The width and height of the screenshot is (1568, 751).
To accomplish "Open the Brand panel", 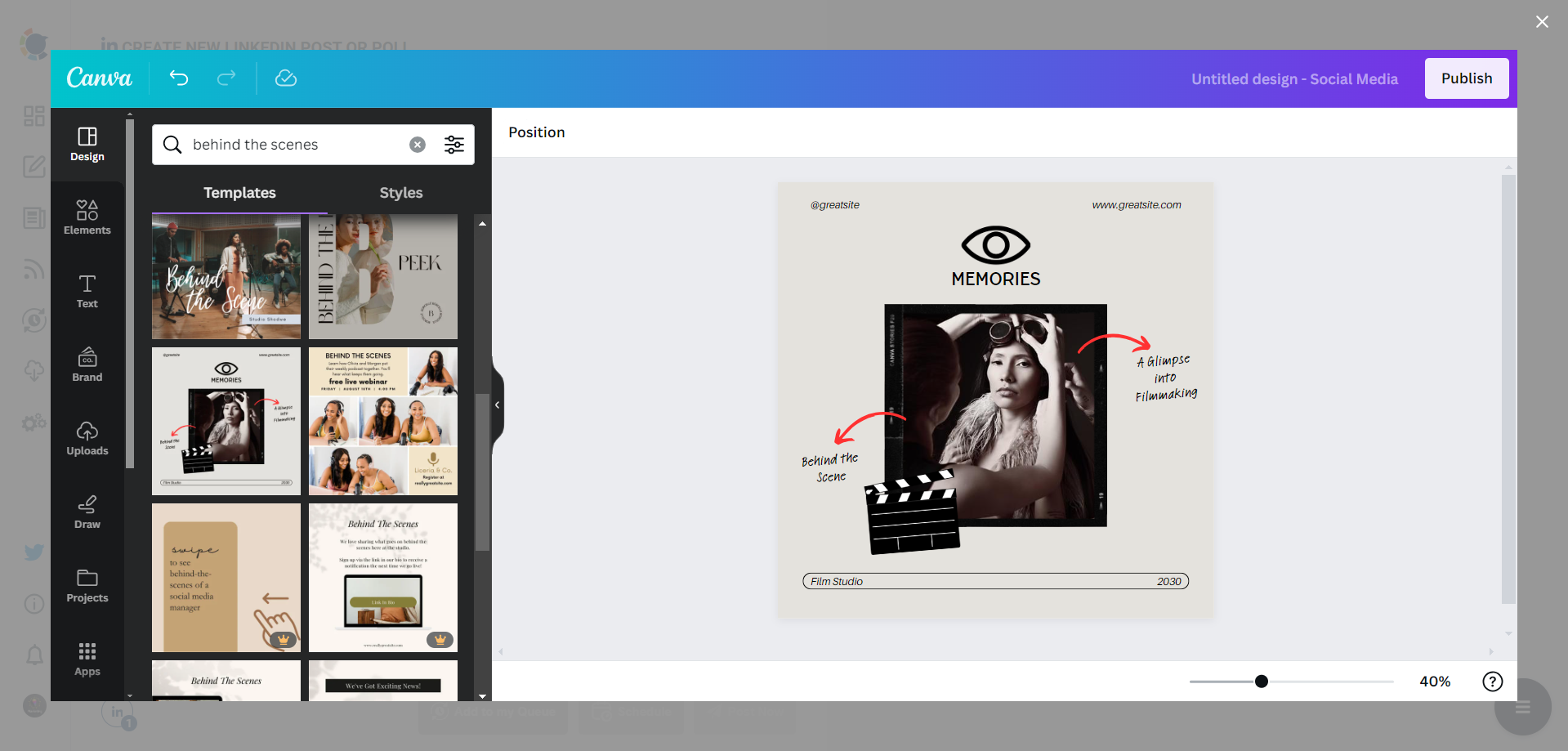I will click(x=87, y=364).
